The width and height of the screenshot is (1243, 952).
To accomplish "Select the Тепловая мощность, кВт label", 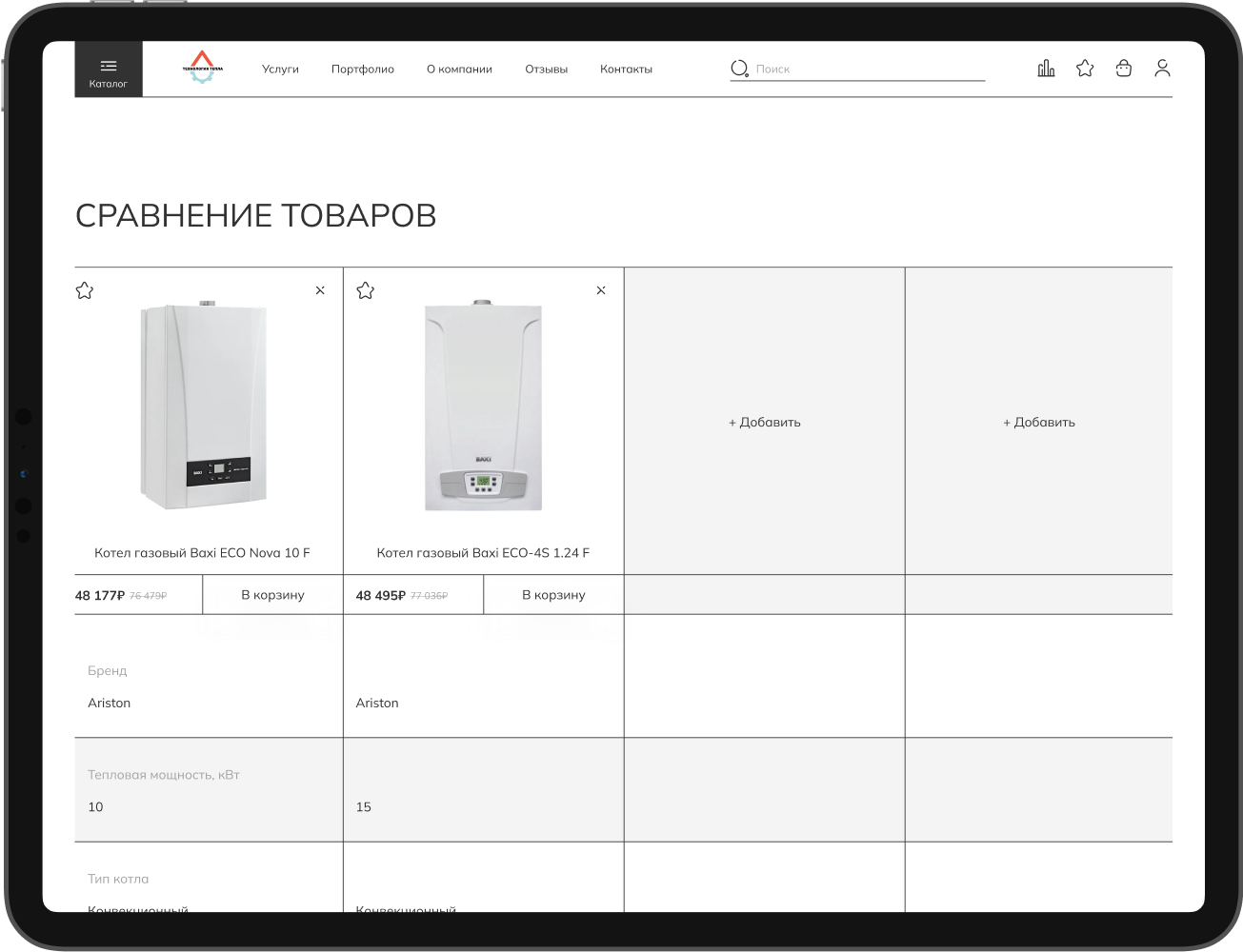I will point(164,775).
